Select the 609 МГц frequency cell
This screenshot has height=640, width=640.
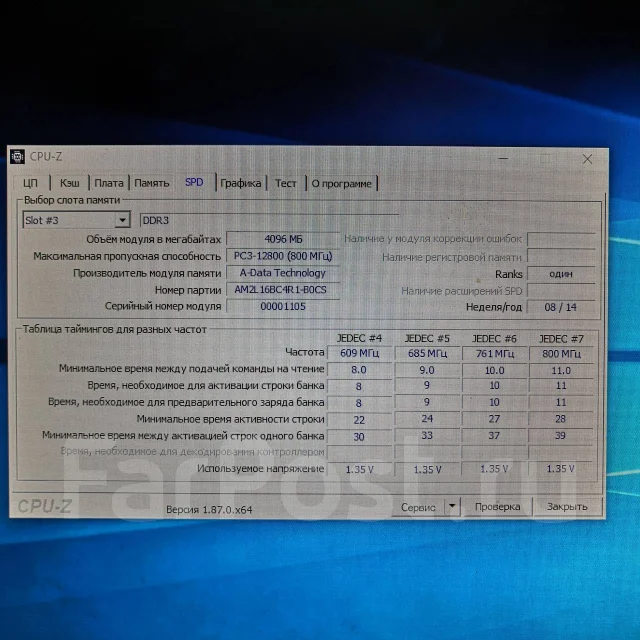click(x=360, y=353)
